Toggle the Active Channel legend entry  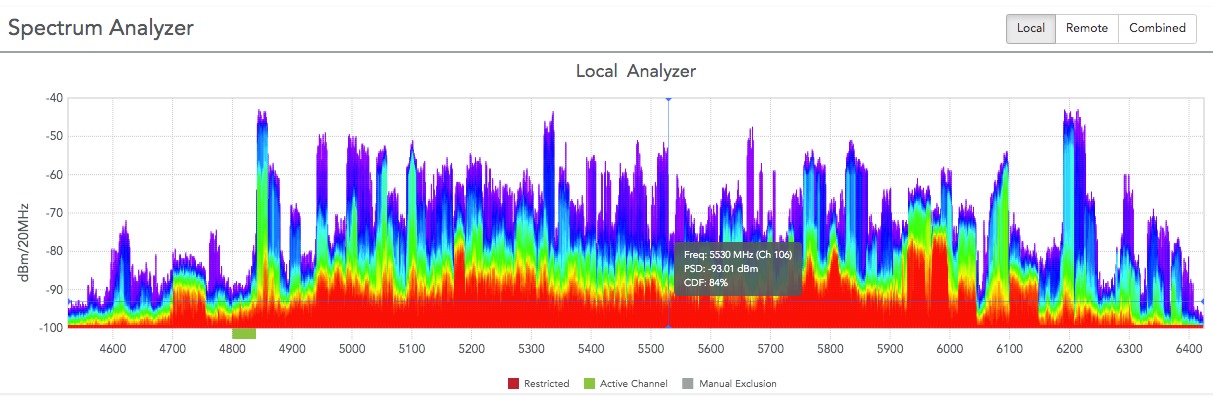pos(626,383)
